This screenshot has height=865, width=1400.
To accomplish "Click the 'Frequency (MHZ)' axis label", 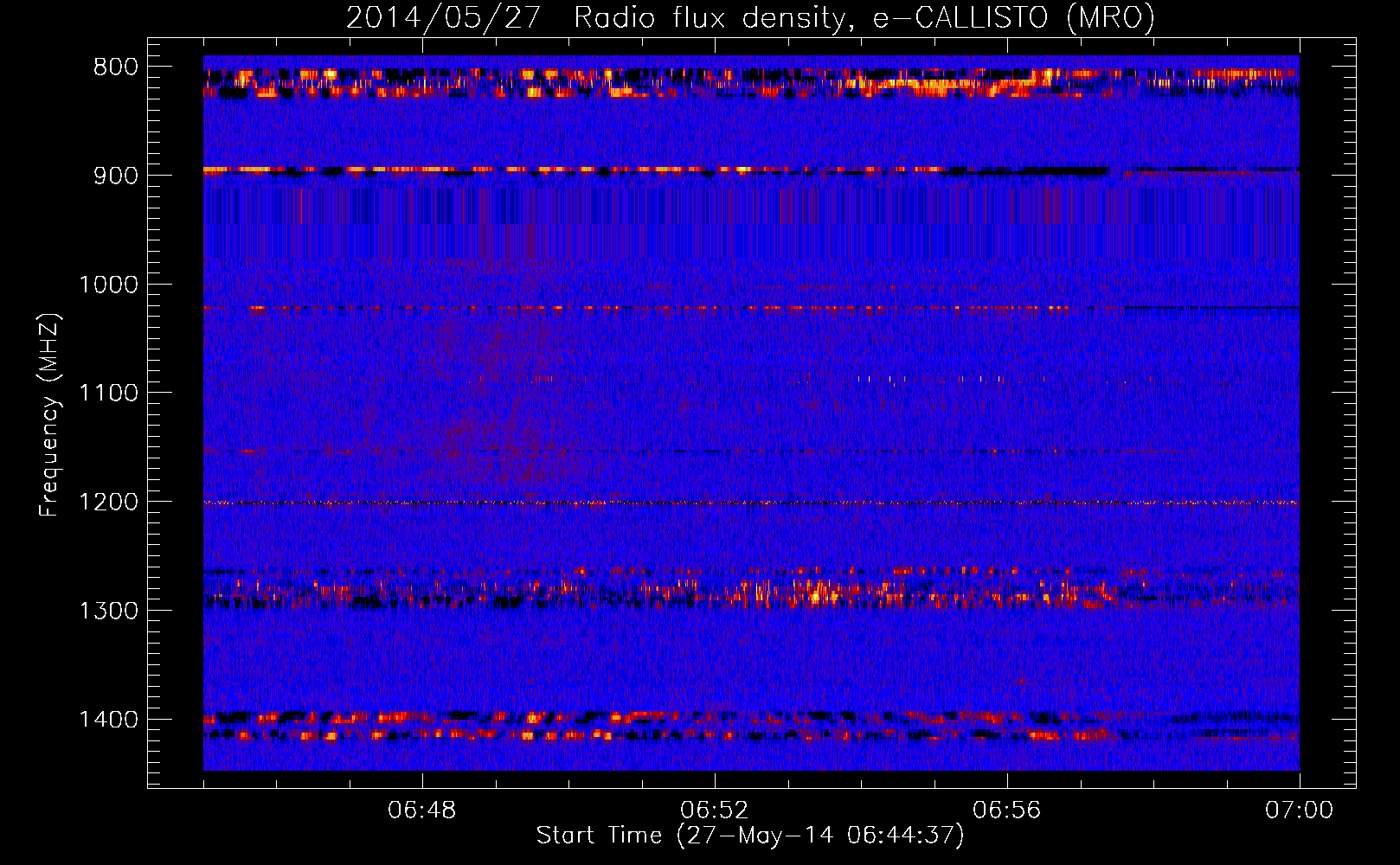I will tap(49, 415).
